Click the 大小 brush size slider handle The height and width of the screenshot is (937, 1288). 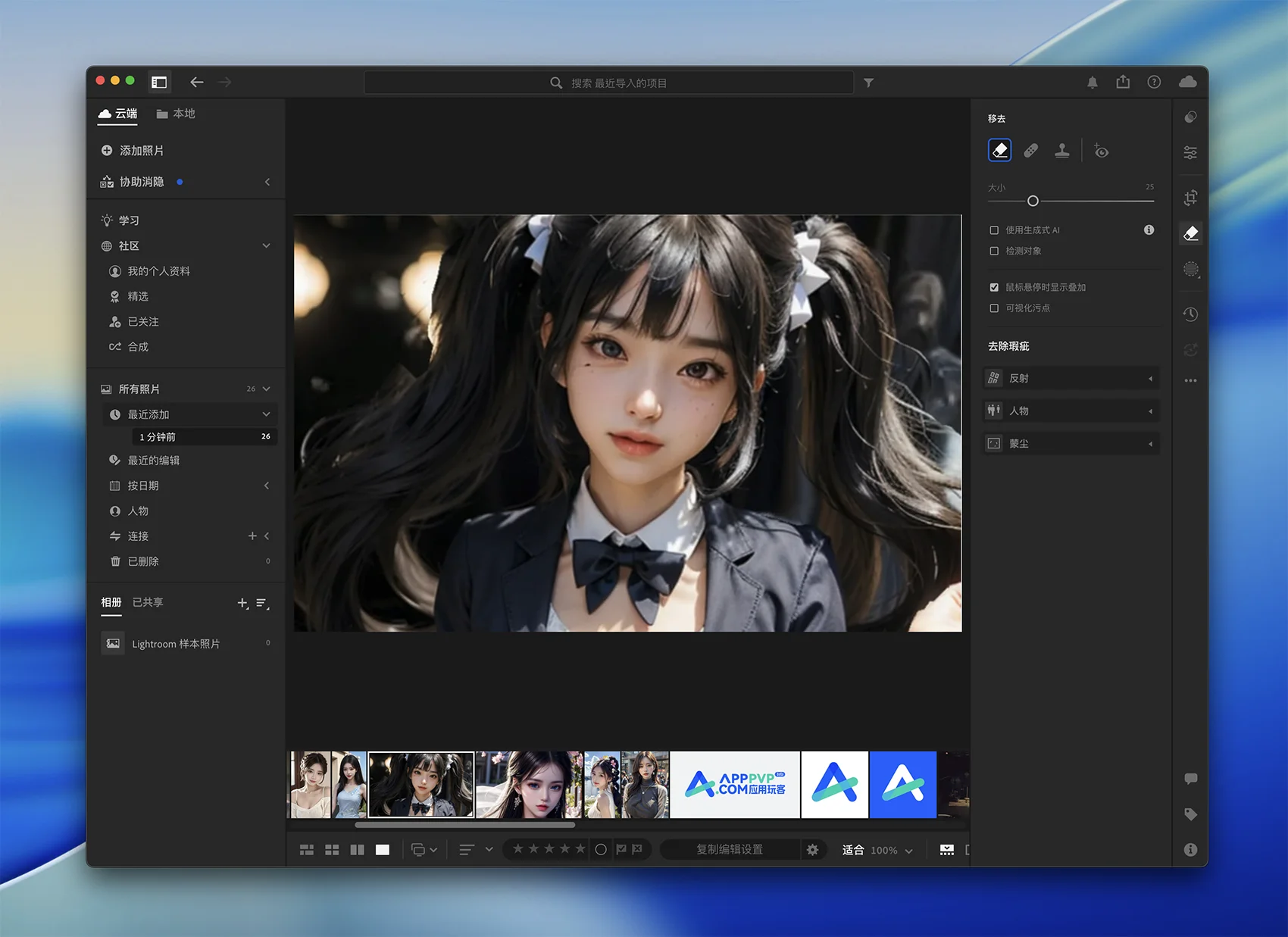pyautogui.click(x=1033, y=201)
